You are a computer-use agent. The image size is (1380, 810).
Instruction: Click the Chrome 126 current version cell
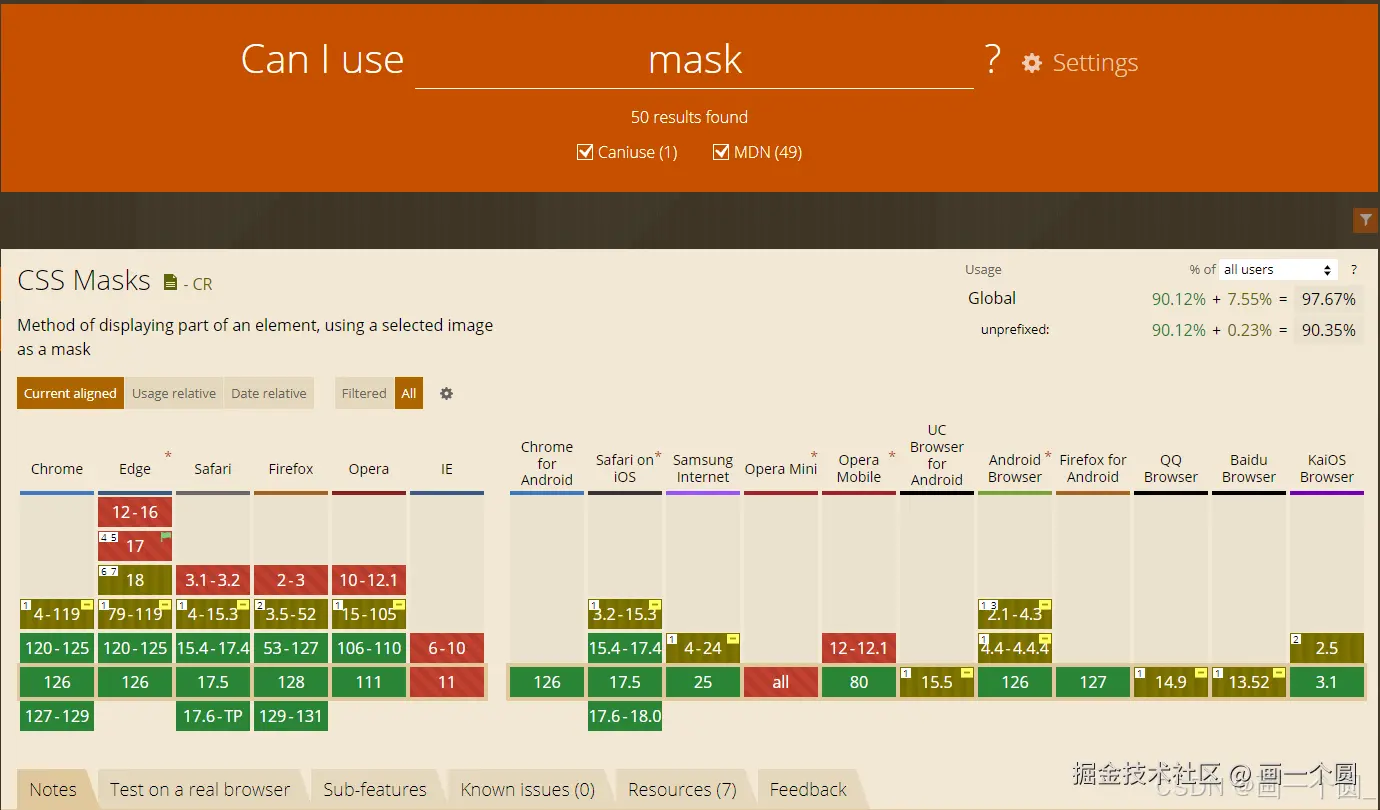(x=57, y=682)
